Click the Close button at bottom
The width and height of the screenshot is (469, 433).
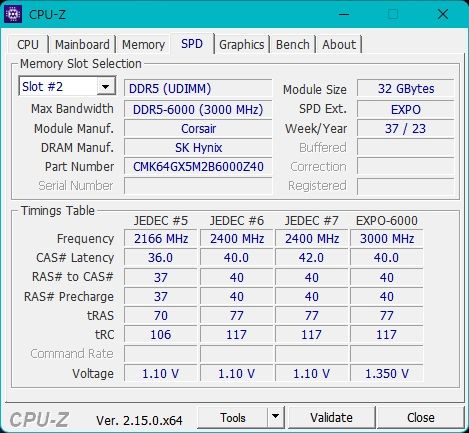pyautogui.click(x=421, y=417)
